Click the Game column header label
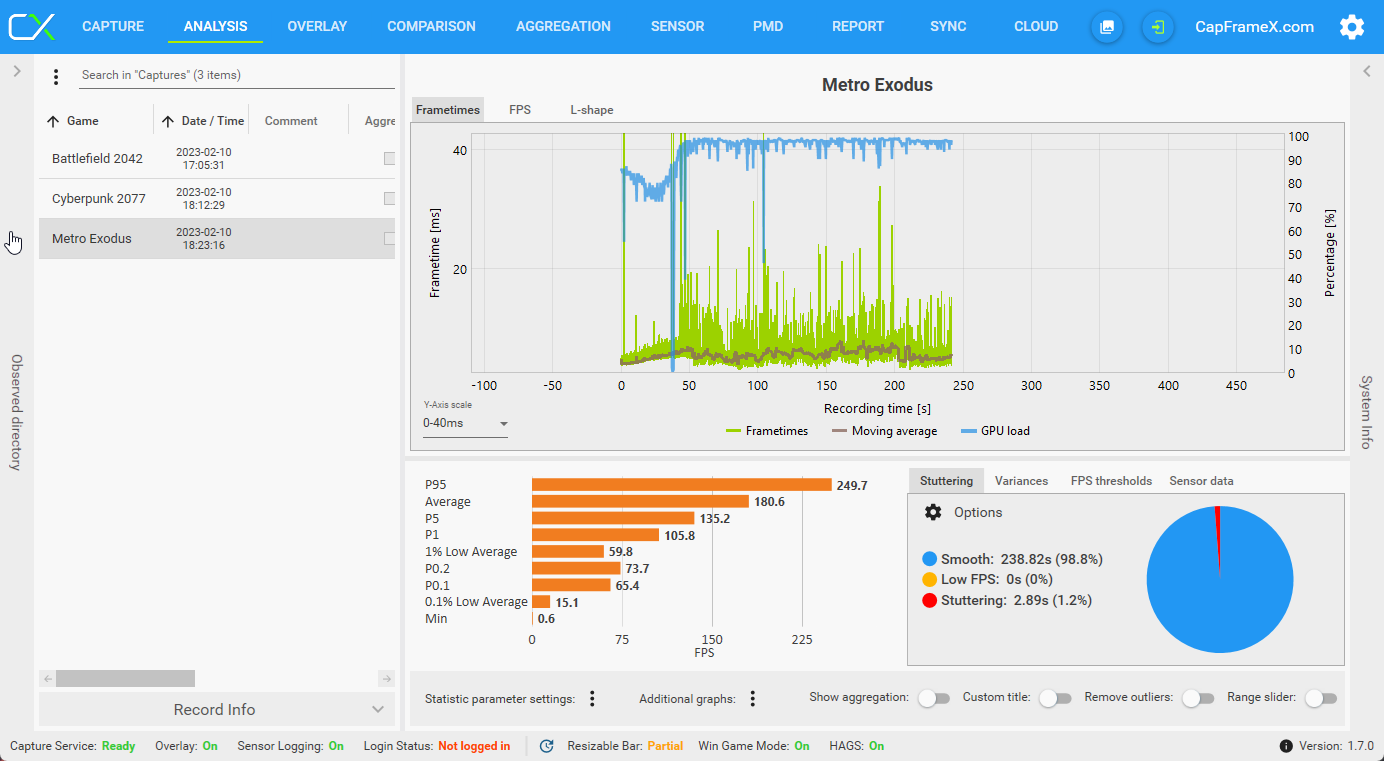 point(83,121)
